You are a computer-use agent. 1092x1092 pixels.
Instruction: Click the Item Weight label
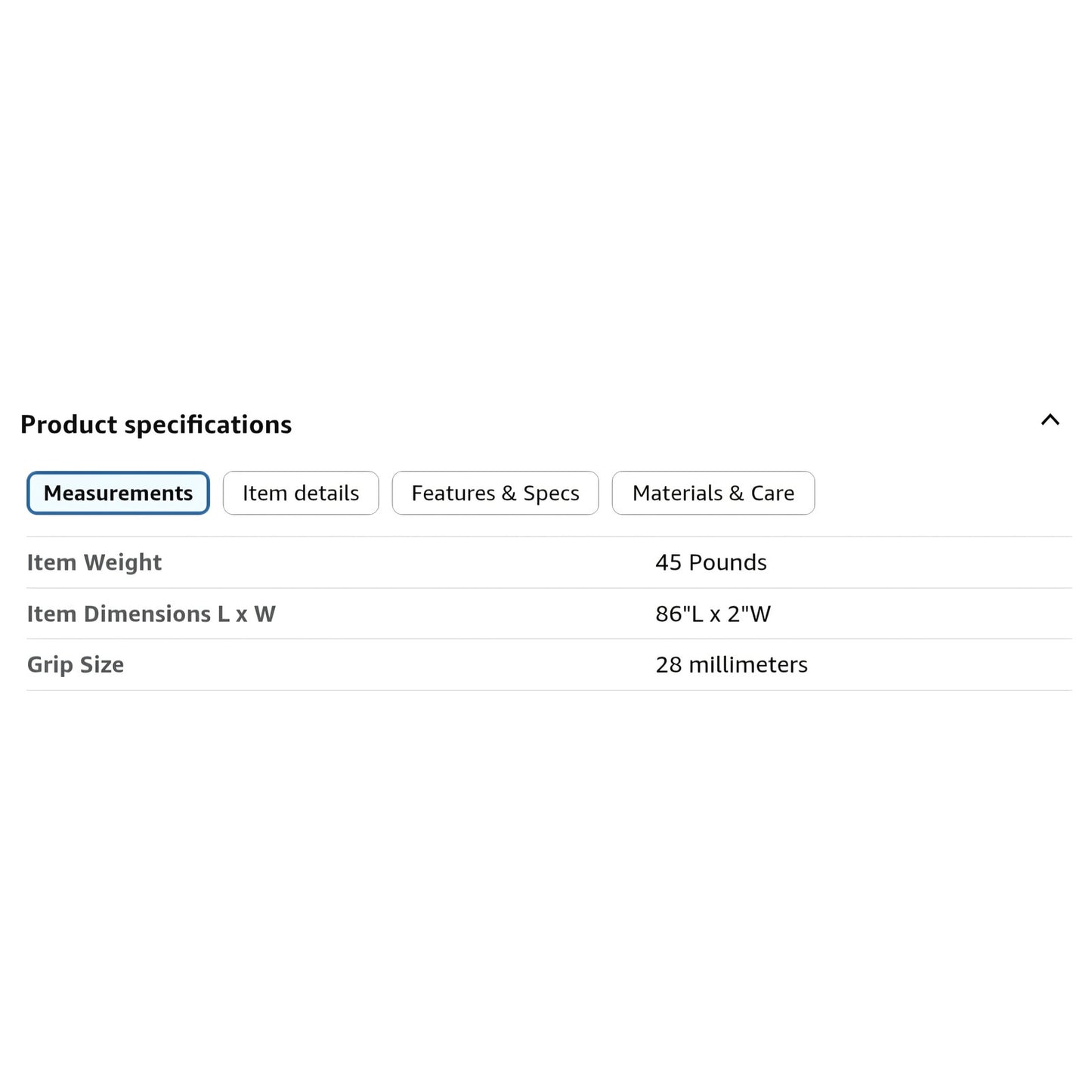[x=94, y=562]
